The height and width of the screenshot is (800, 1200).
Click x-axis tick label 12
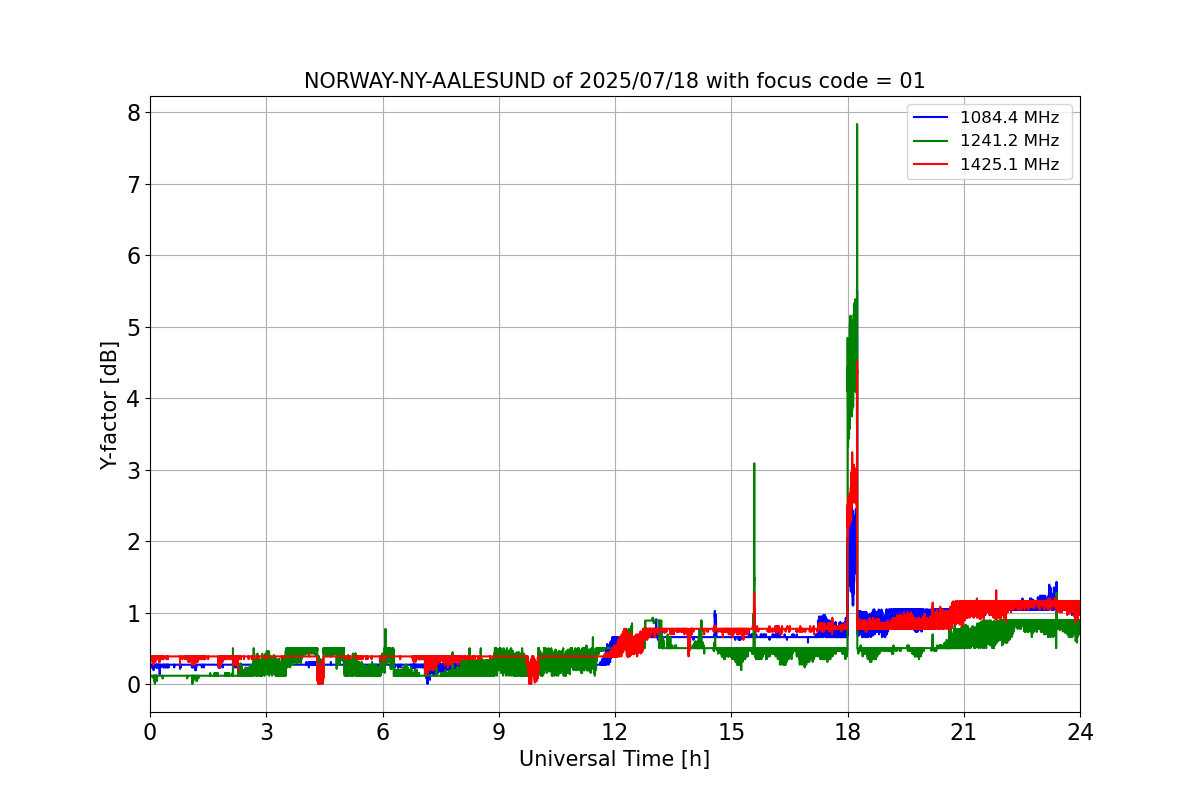[615, 732]
